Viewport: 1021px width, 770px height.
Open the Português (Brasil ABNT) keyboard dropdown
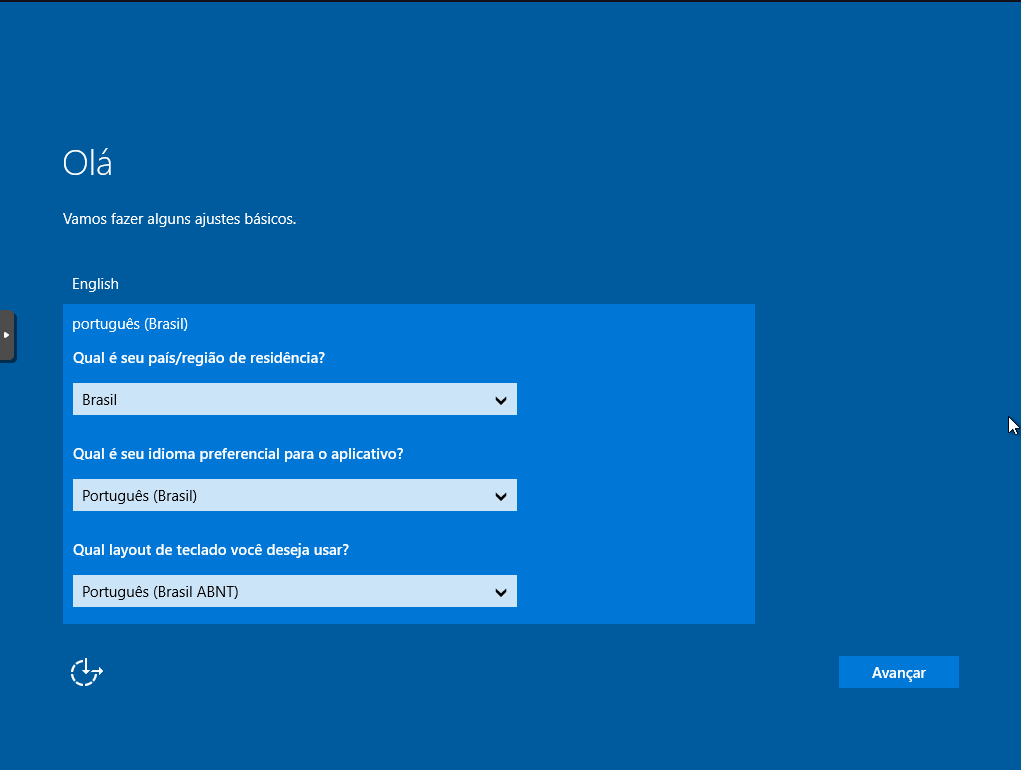coord(295,591)
